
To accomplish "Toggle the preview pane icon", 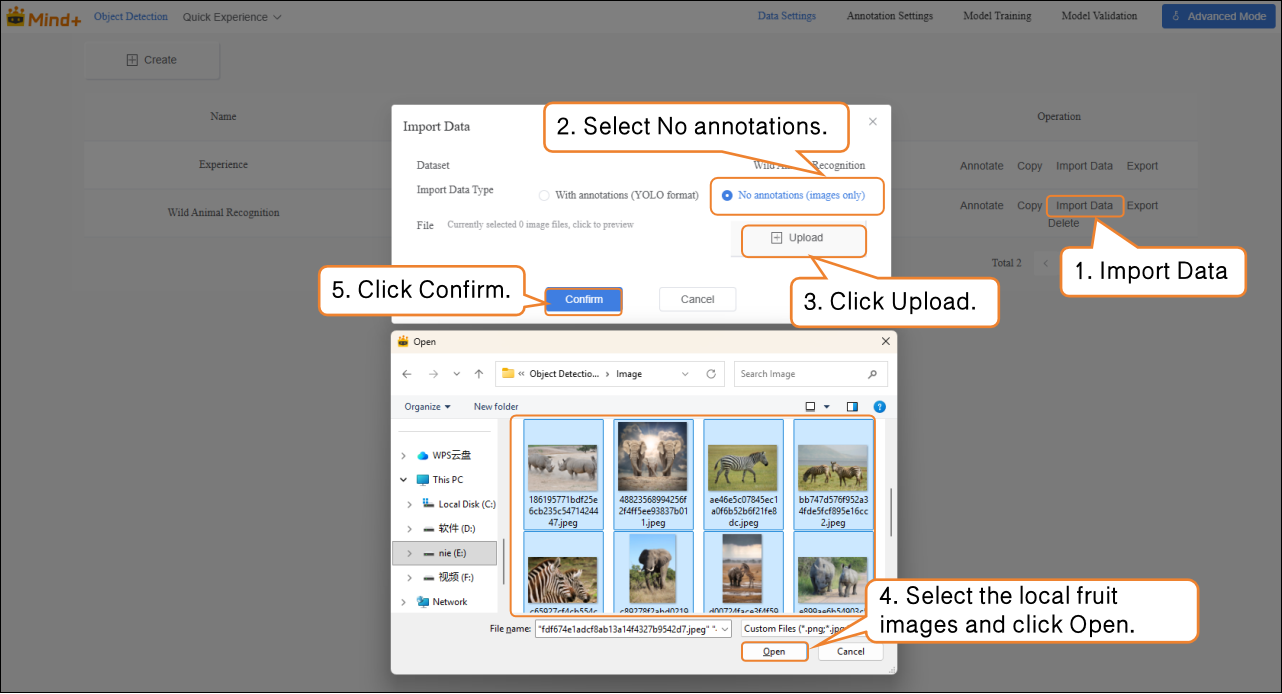I will tap(852, 407).
